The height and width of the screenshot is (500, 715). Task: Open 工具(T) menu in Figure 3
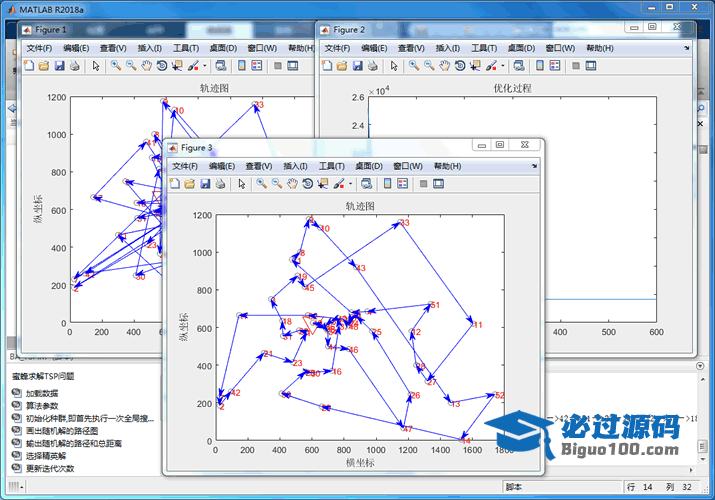(332, 165)
